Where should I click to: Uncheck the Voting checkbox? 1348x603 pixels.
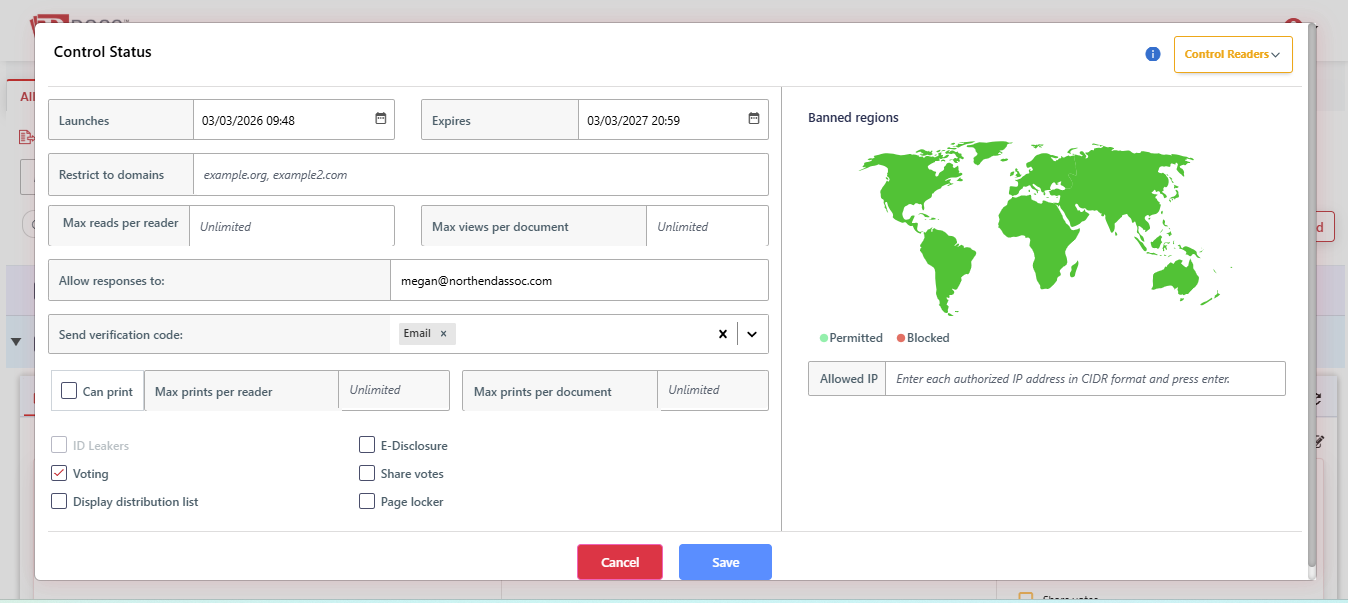[x=59, y=474]
